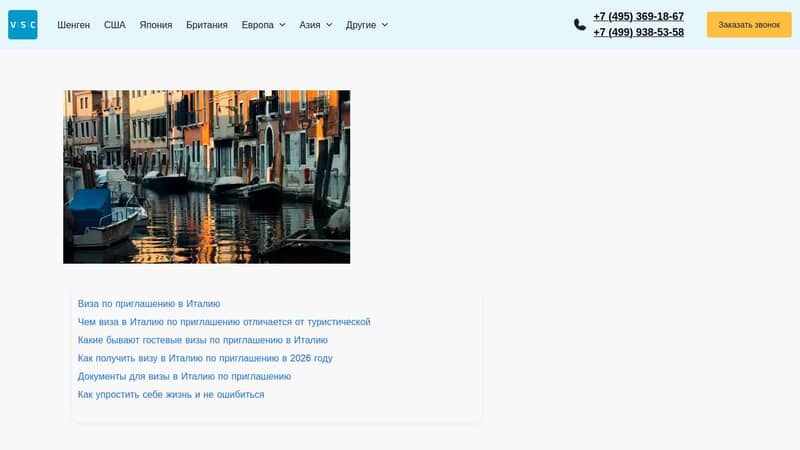Image resolution: width=800 pixels, height=450 pixels.
Task: Open Как получить визу в 2026 году
Action: point(205,358)
